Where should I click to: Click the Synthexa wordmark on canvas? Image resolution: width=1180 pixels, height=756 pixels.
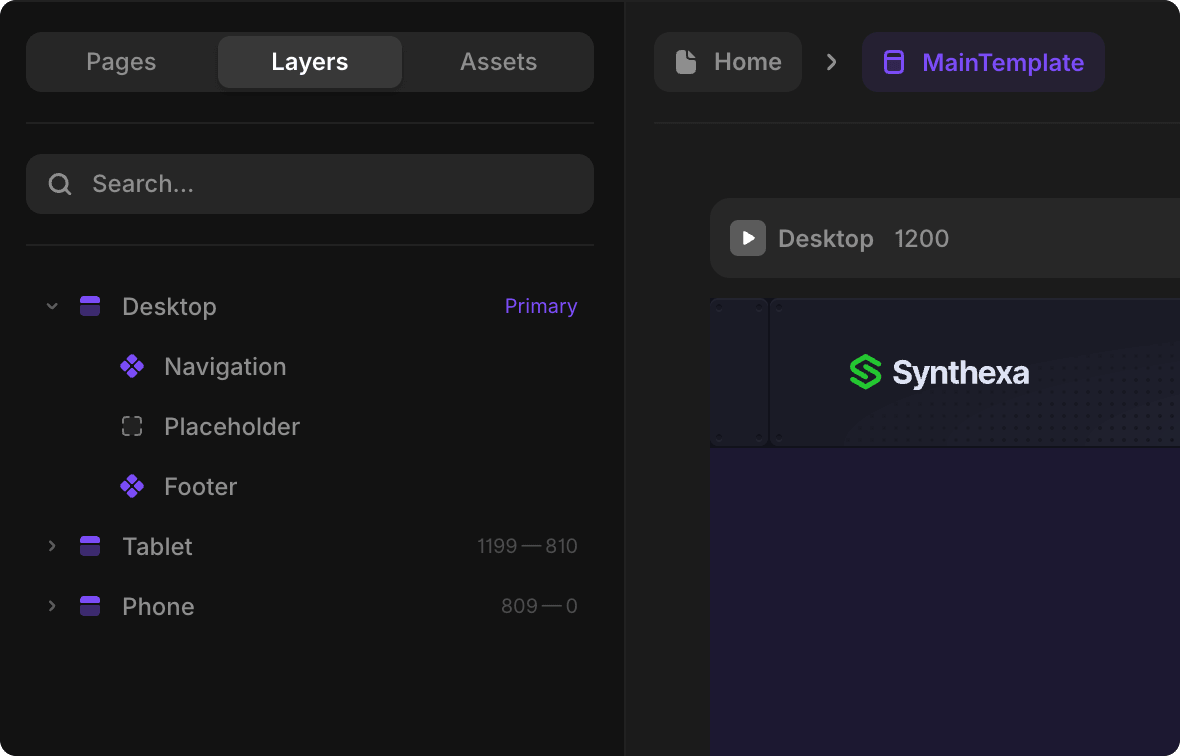pos(961,373)
